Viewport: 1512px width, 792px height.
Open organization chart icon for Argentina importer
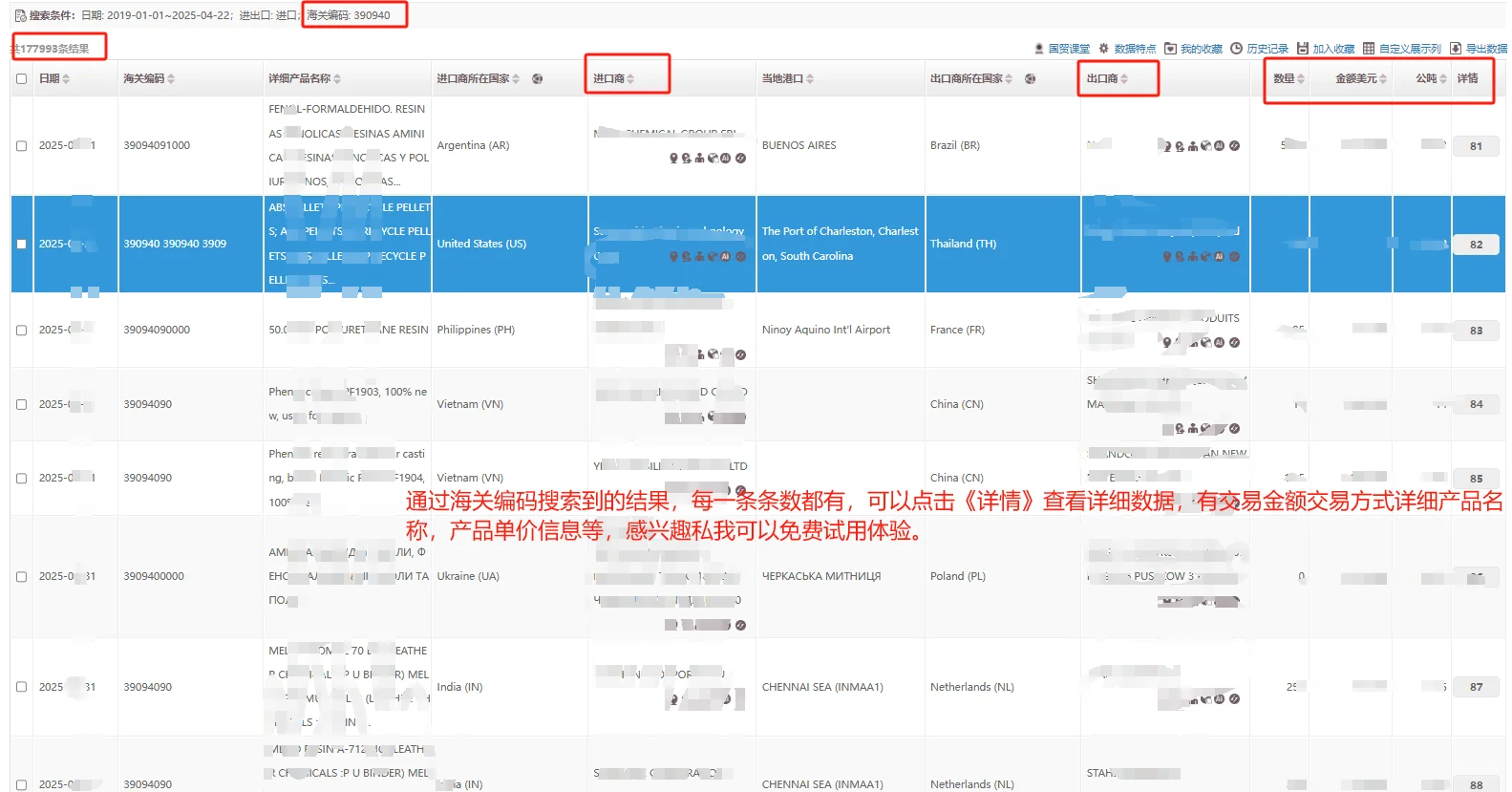tap(699, 158)
